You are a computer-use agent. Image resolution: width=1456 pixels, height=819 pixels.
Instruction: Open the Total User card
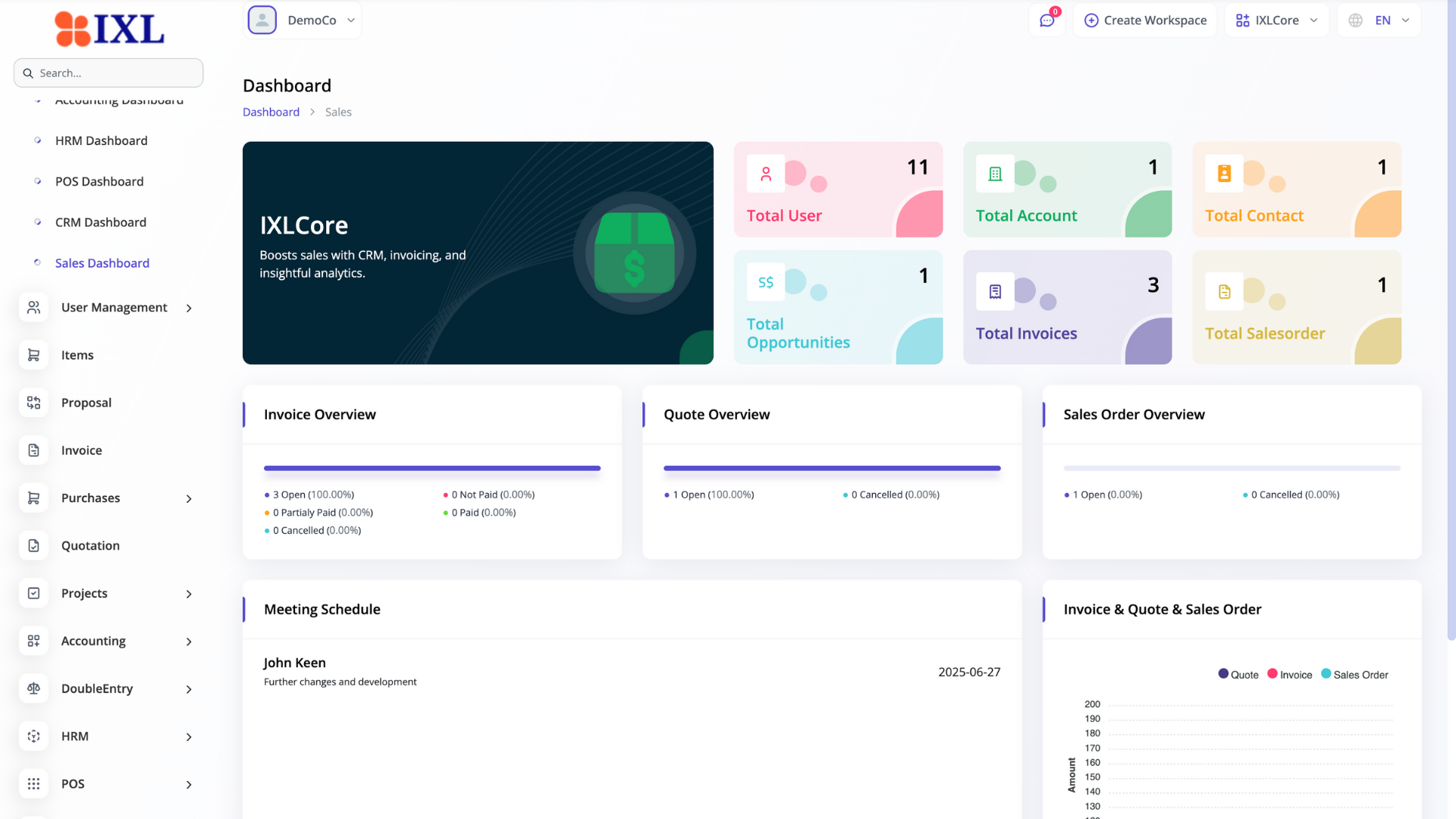[x=838, y=190]
